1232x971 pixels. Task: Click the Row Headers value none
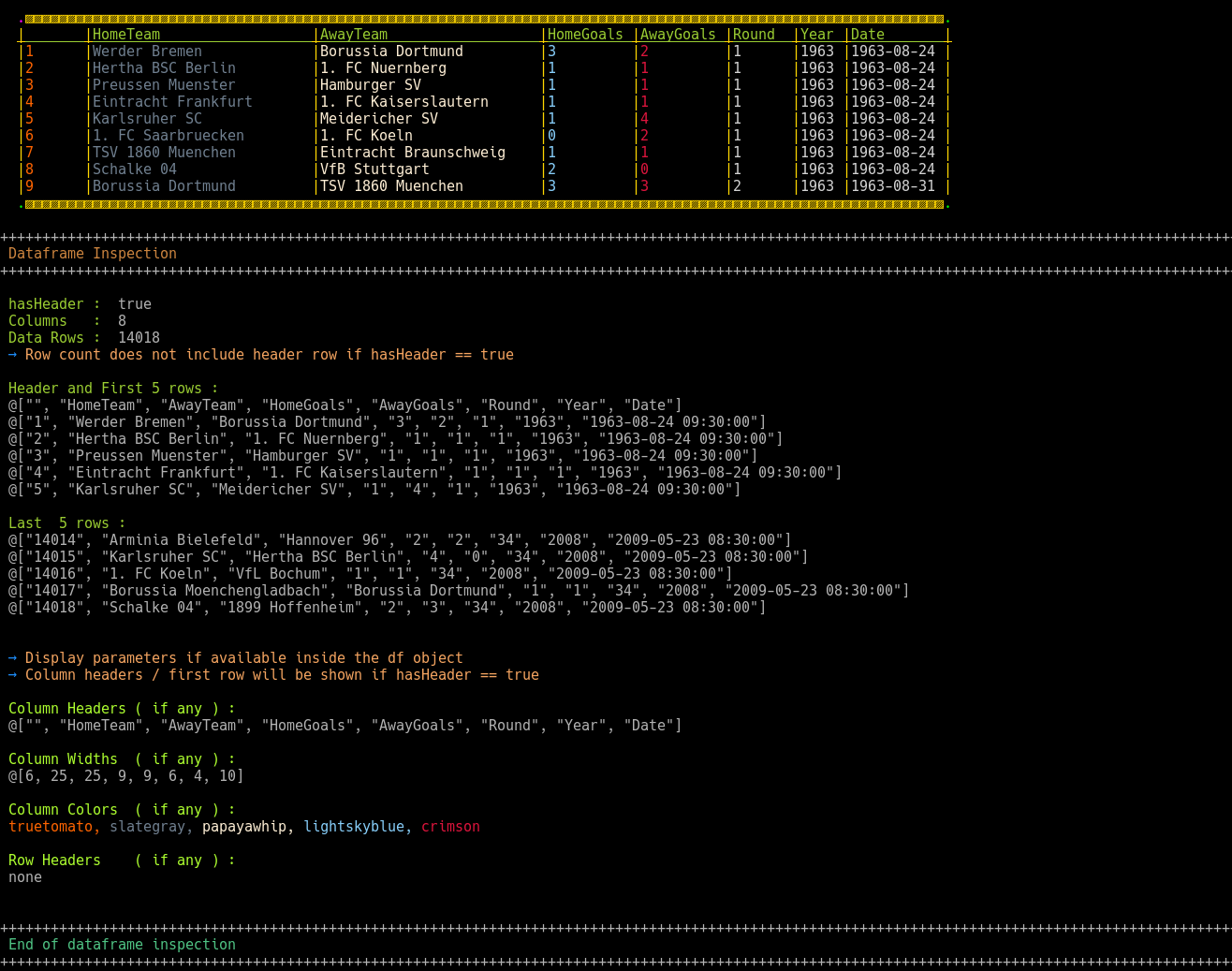[x=25, y=877]
